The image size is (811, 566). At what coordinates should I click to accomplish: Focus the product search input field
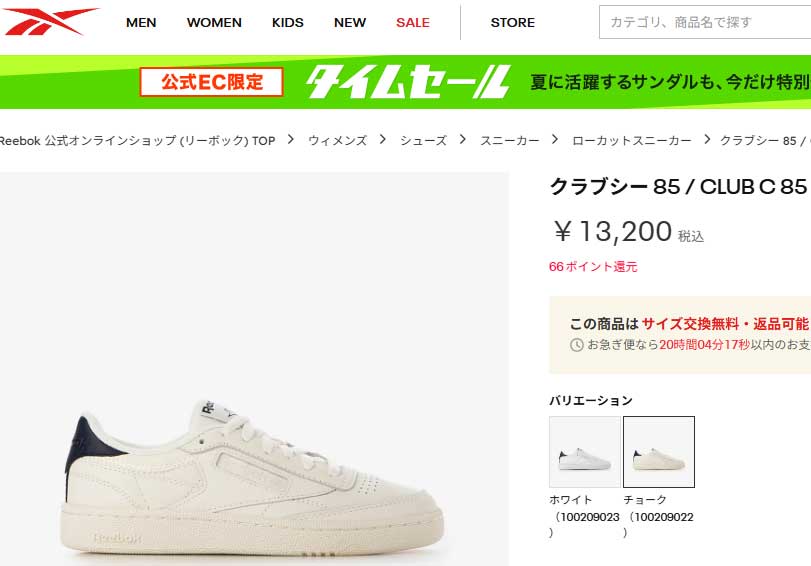pos(705,22)
